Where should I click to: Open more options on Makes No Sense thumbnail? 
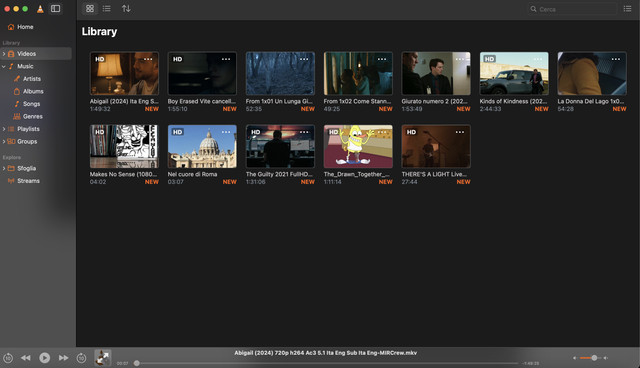coord(148,132)
